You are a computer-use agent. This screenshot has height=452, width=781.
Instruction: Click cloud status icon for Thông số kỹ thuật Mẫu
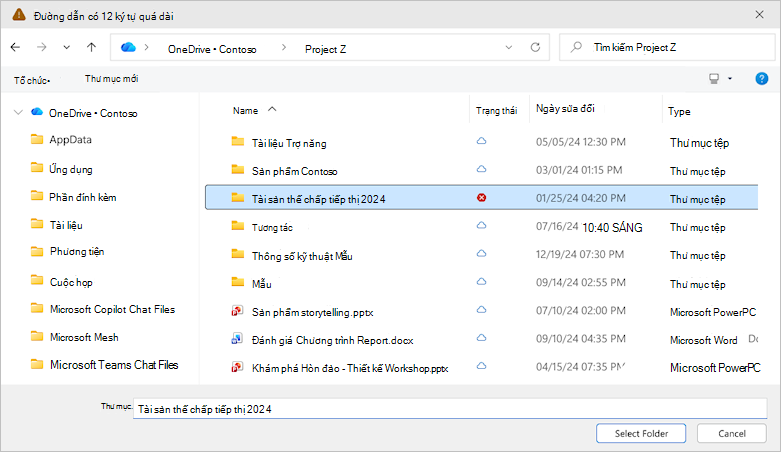[481, 254]
